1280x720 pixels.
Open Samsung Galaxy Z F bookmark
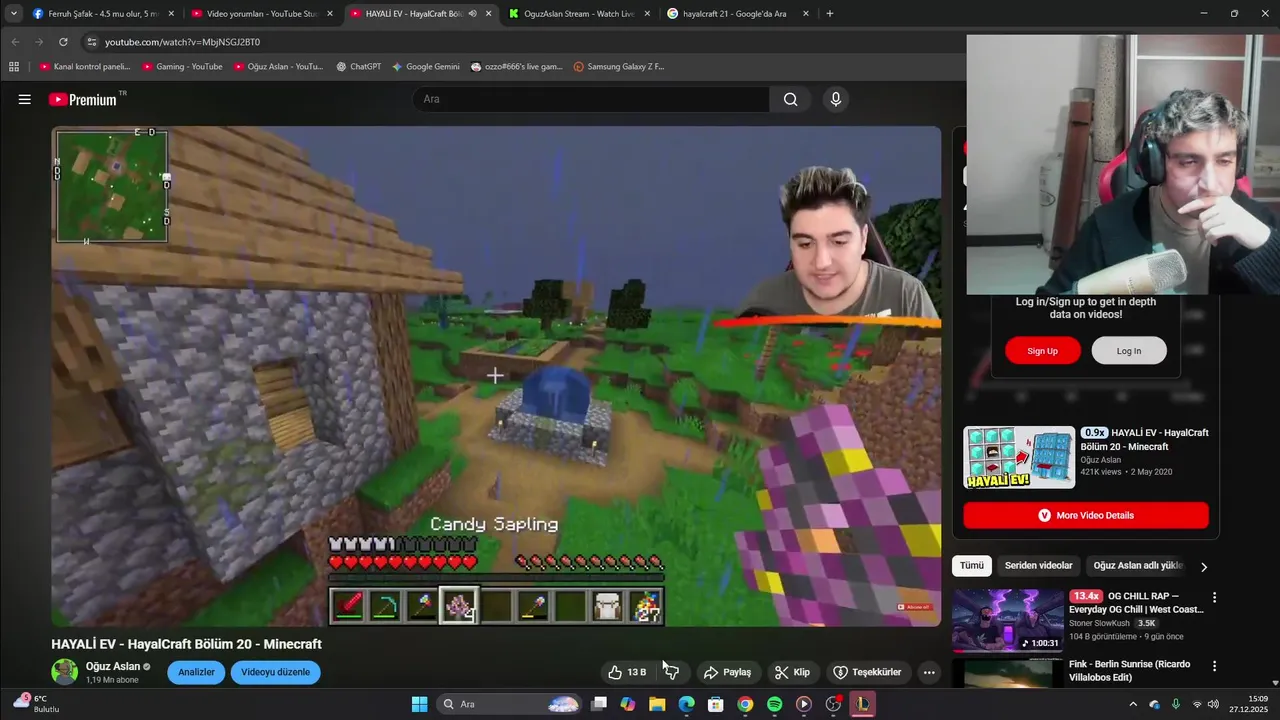coord(619,67)
